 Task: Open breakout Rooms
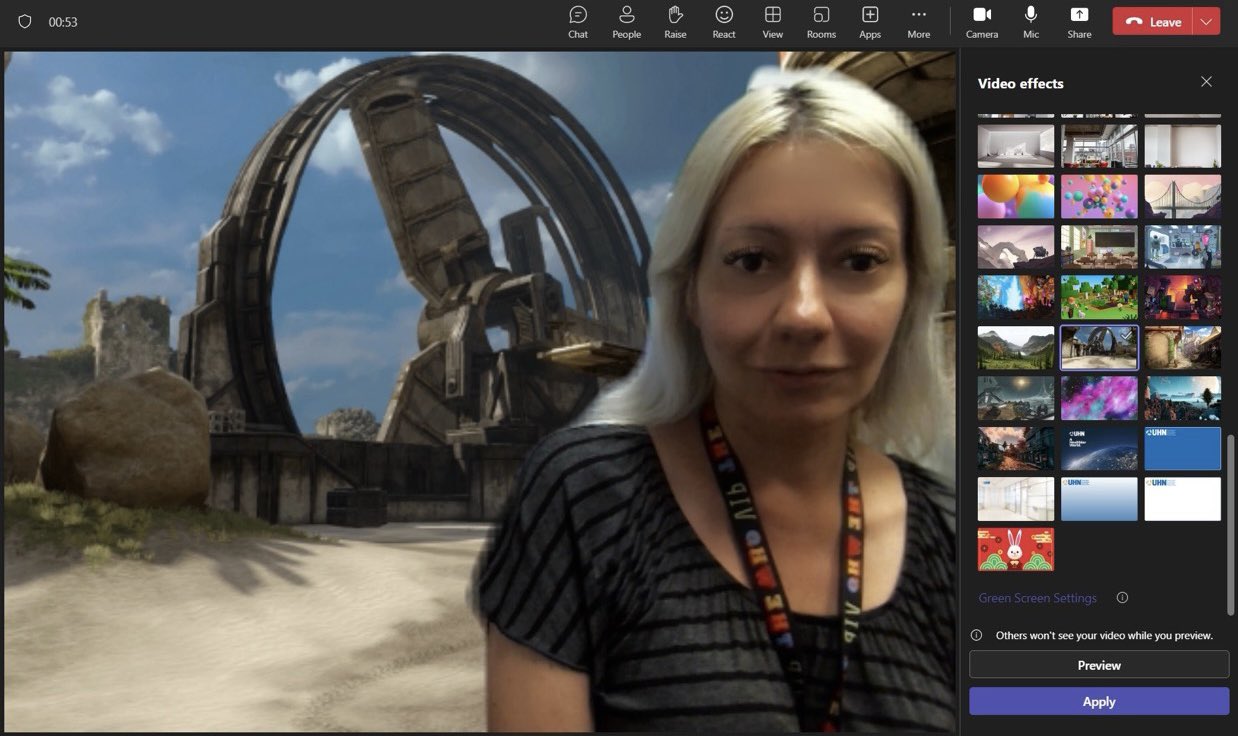click(821, 21)
